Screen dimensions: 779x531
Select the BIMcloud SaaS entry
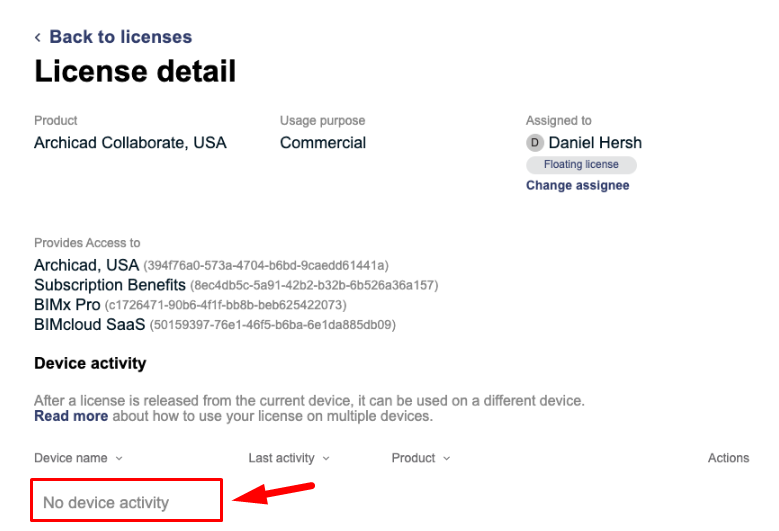(x=89, y=324)
